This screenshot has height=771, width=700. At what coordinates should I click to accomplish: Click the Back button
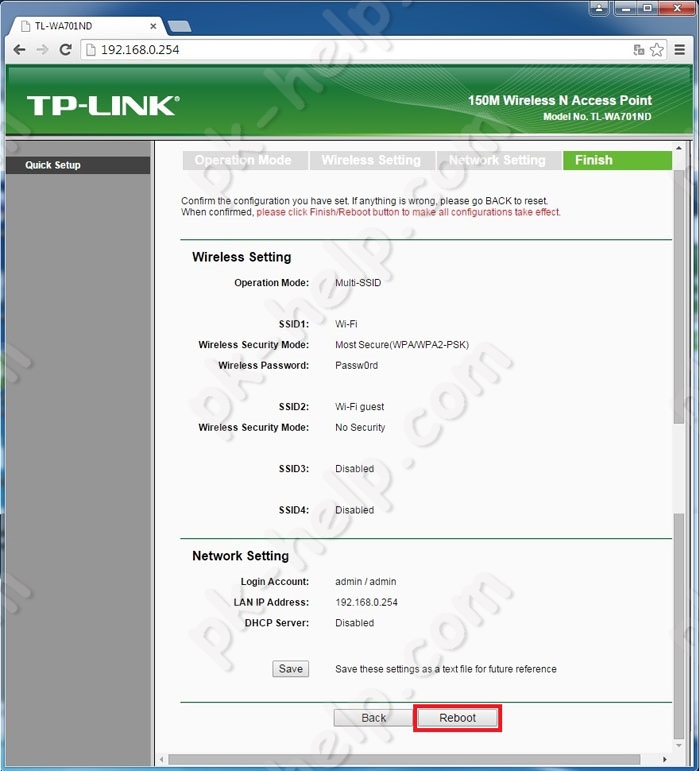click(x=374, y=718)
